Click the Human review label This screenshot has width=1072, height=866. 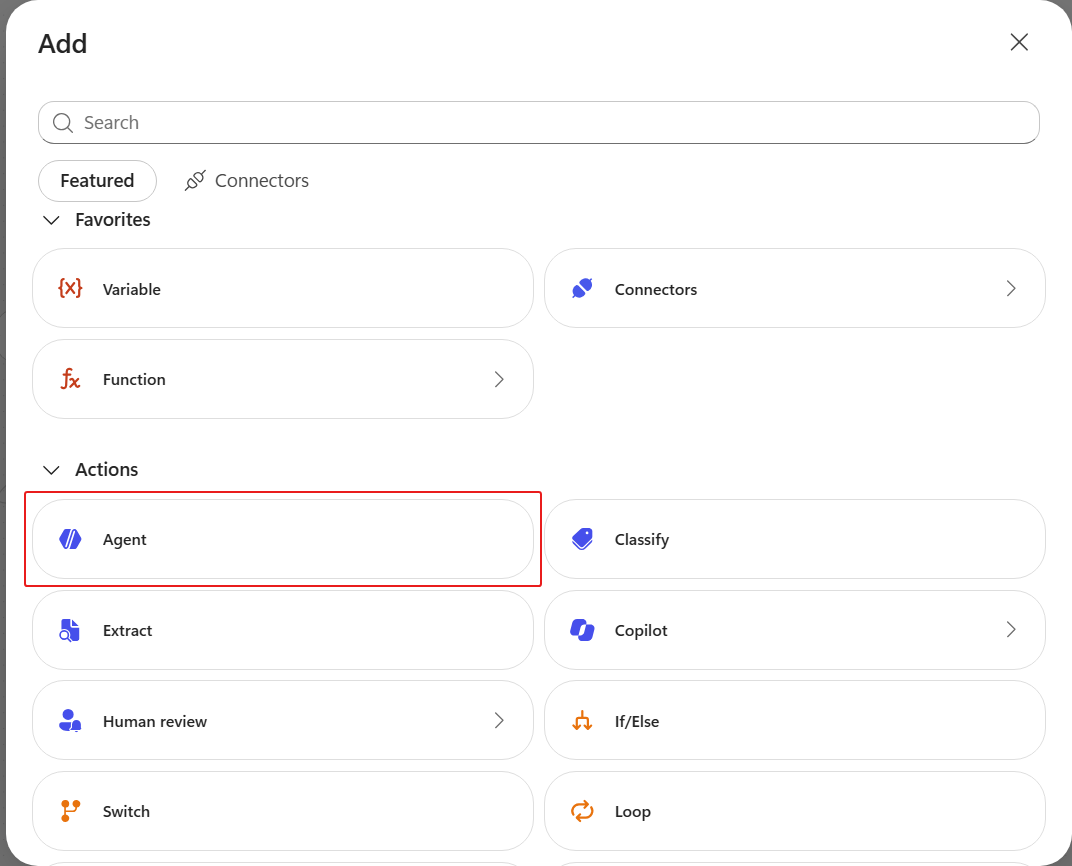155,722
